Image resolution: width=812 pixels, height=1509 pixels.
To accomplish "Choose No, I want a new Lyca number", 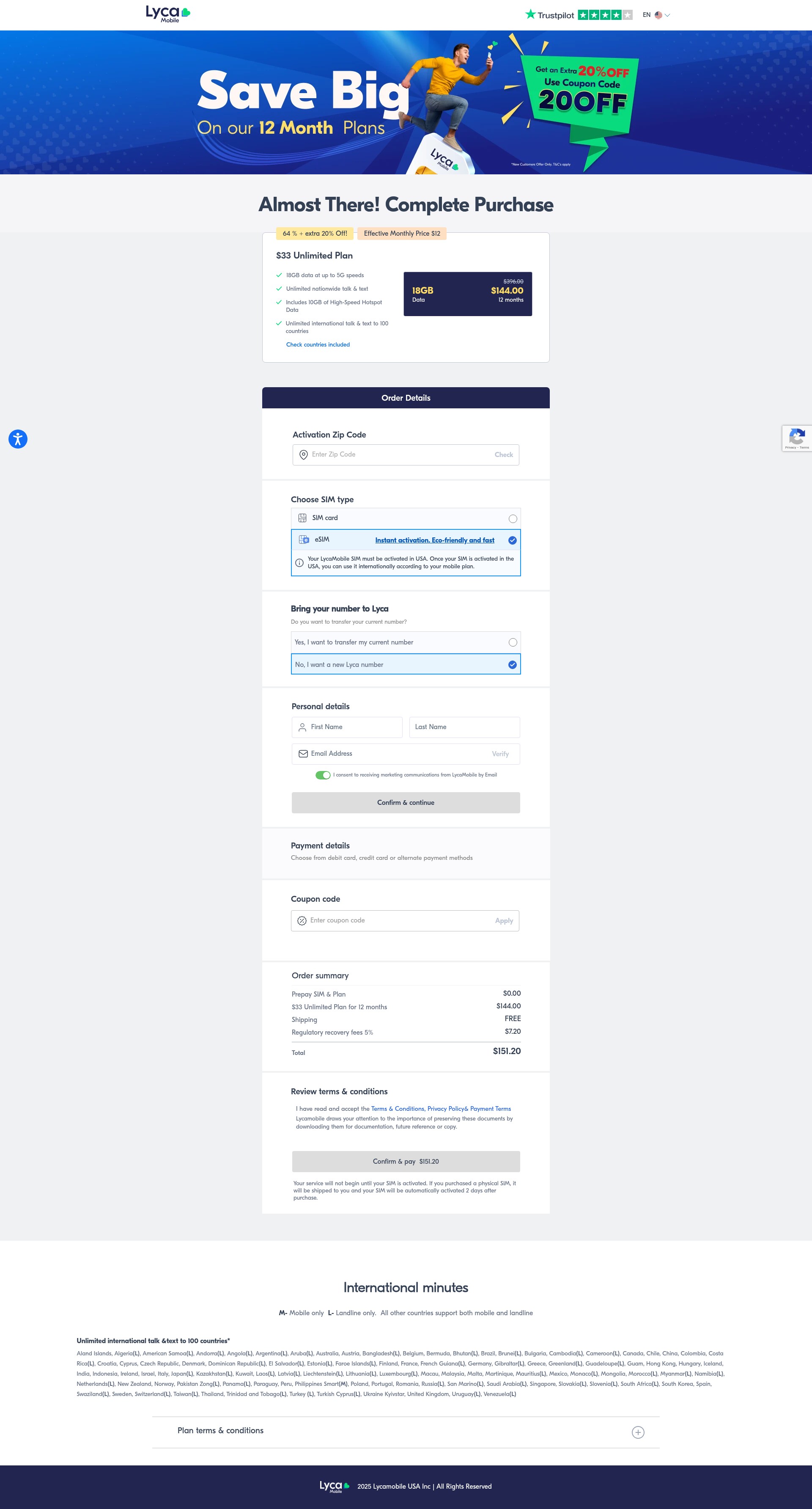I will click(406, 664).
